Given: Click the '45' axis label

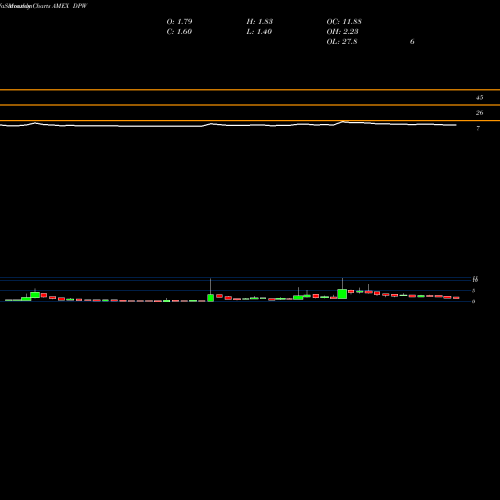Looking at the screenshot, I should point(479,98).
